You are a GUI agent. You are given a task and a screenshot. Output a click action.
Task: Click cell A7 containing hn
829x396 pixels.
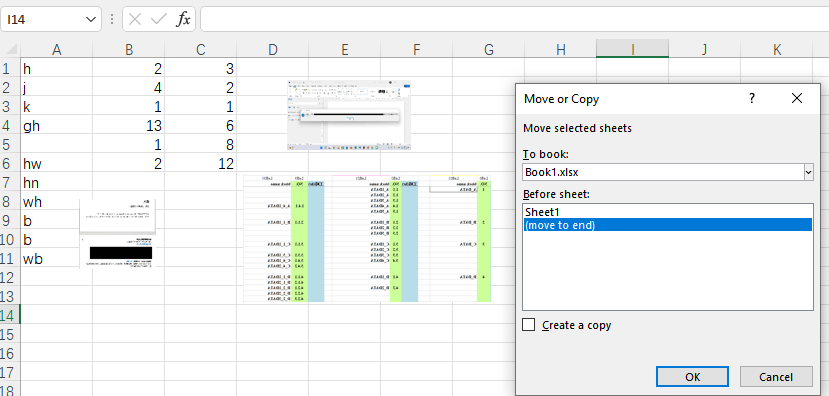coord(57,183)
